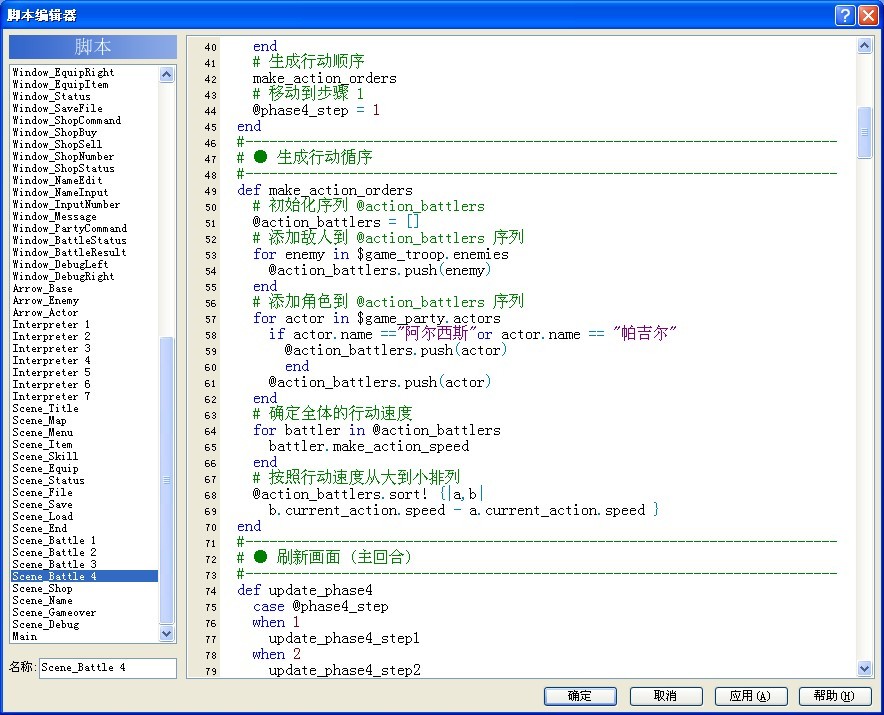Click the 帮助 (H) help button
This screenshot has height=715, width=884.
click(x=835, y=696)
